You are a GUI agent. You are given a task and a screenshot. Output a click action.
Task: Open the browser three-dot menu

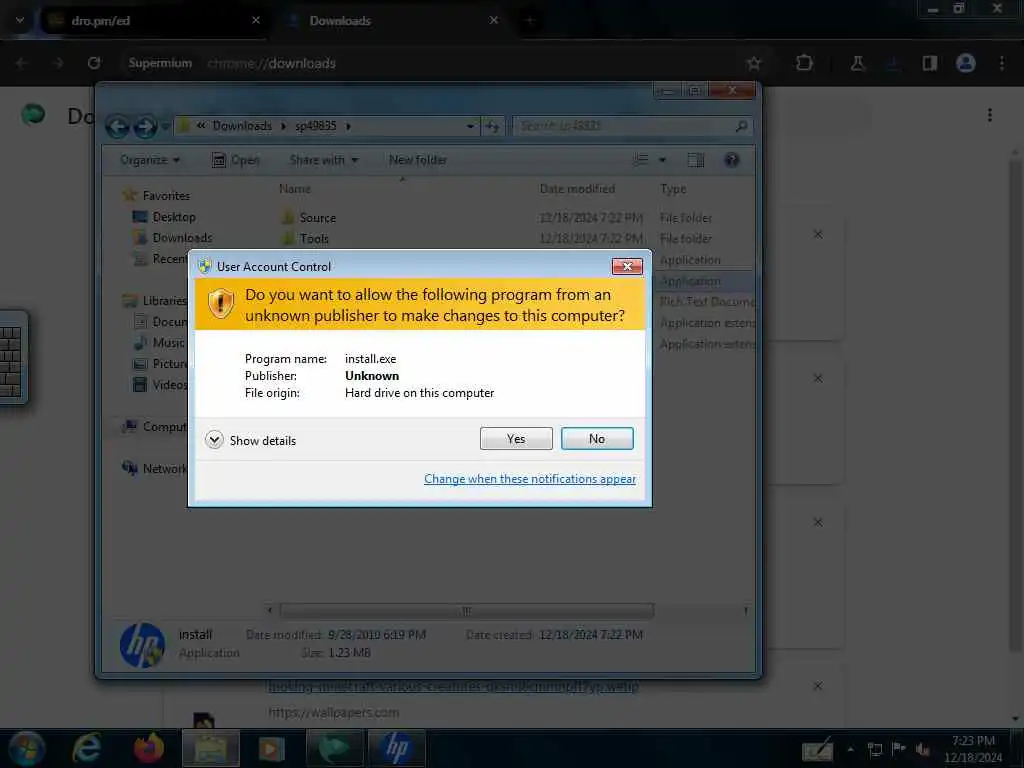coord(1002,63)
